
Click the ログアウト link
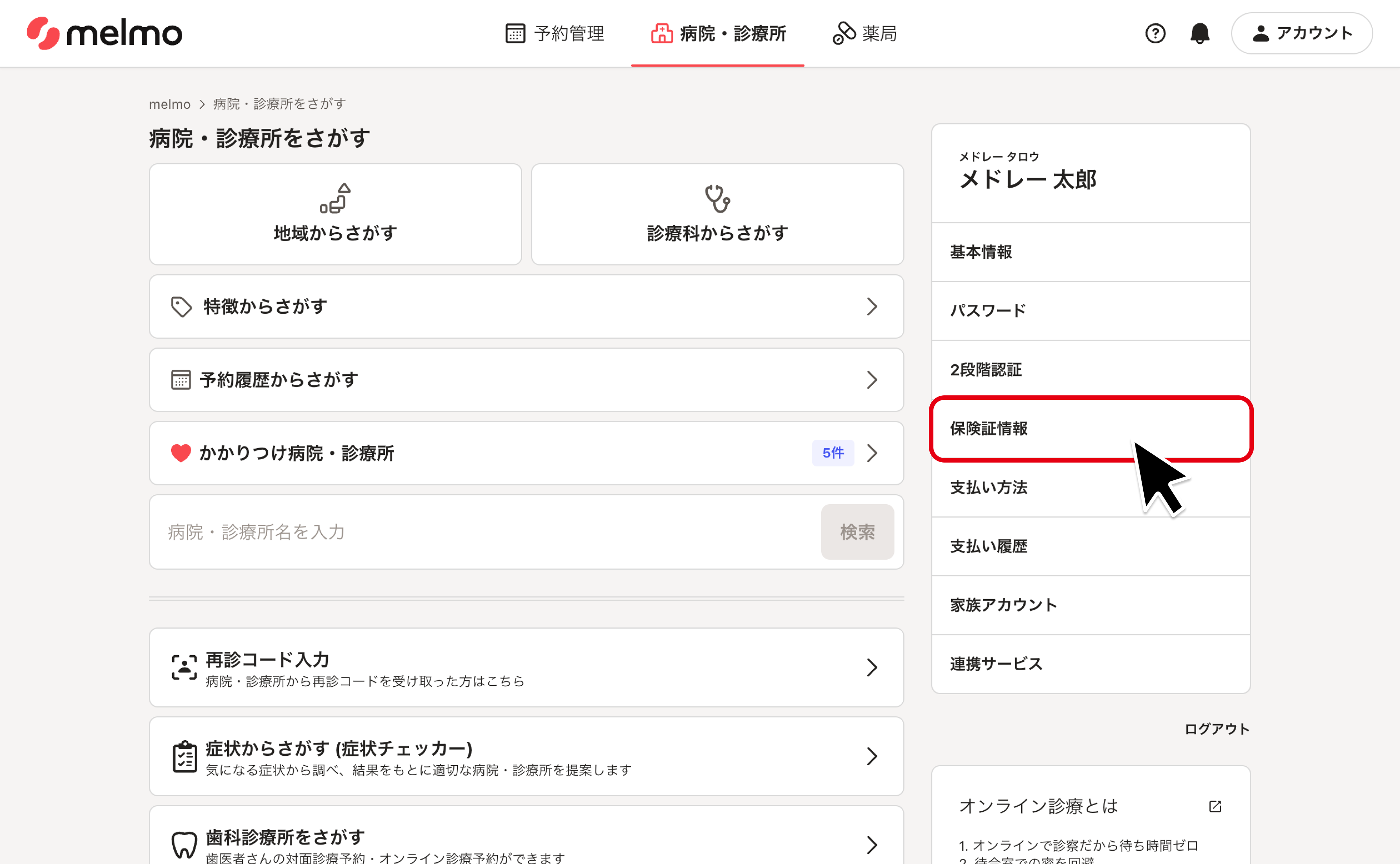1216,729
